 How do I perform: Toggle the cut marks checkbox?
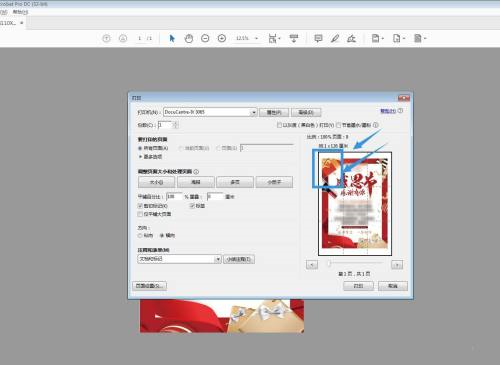(x=140, y=206)
